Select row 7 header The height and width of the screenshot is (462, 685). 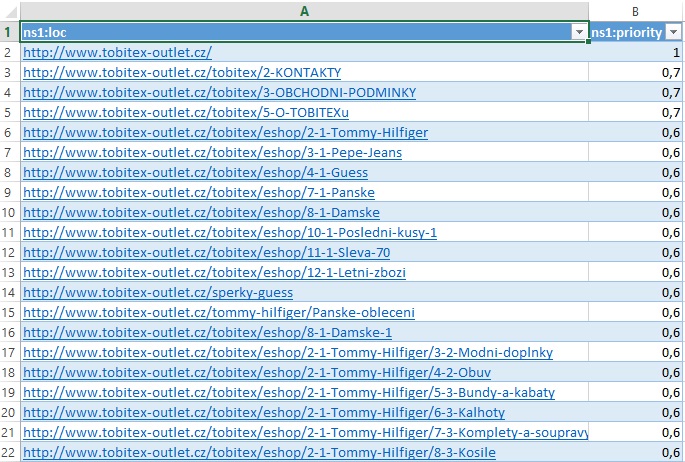pyautogui.click(x=10, y=153)
